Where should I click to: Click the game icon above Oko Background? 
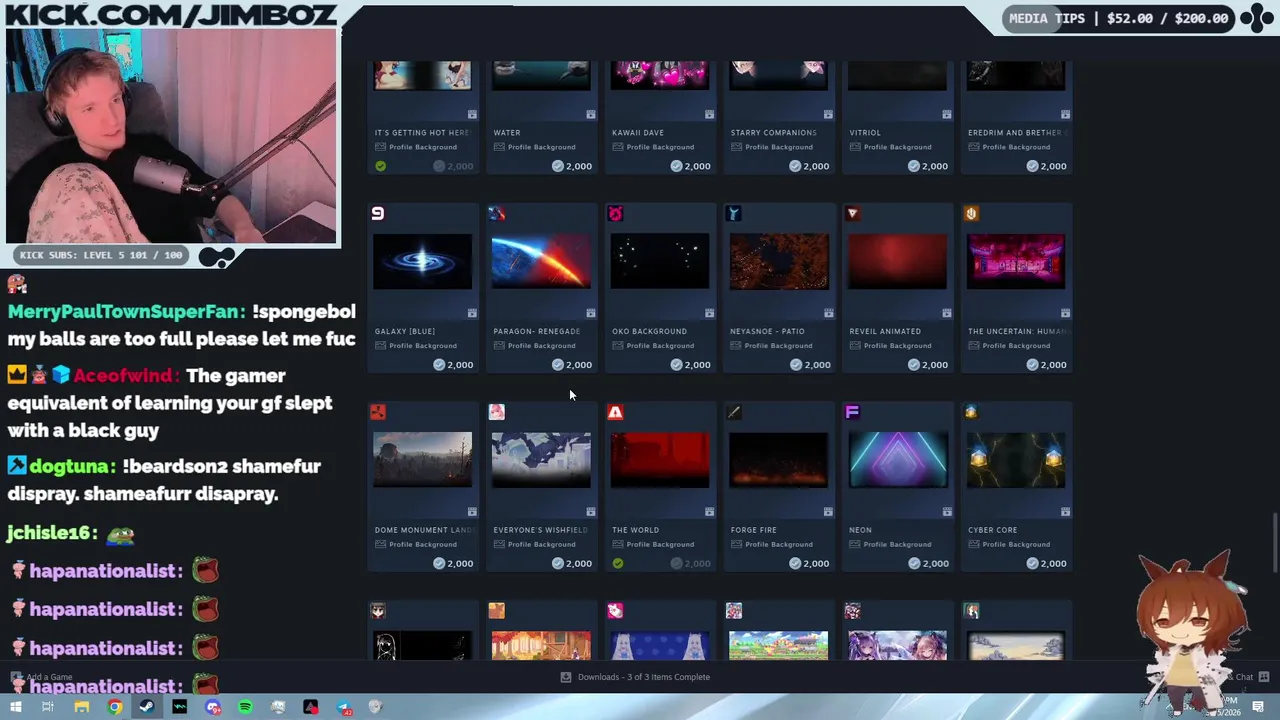pyautogui.click(x=615, y=213)
